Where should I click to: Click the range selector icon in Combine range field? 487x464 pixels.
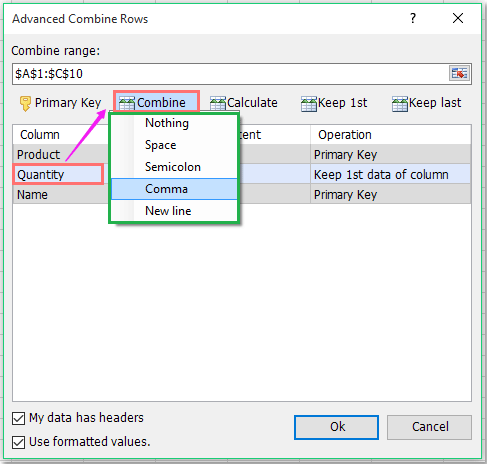point(459,73)
